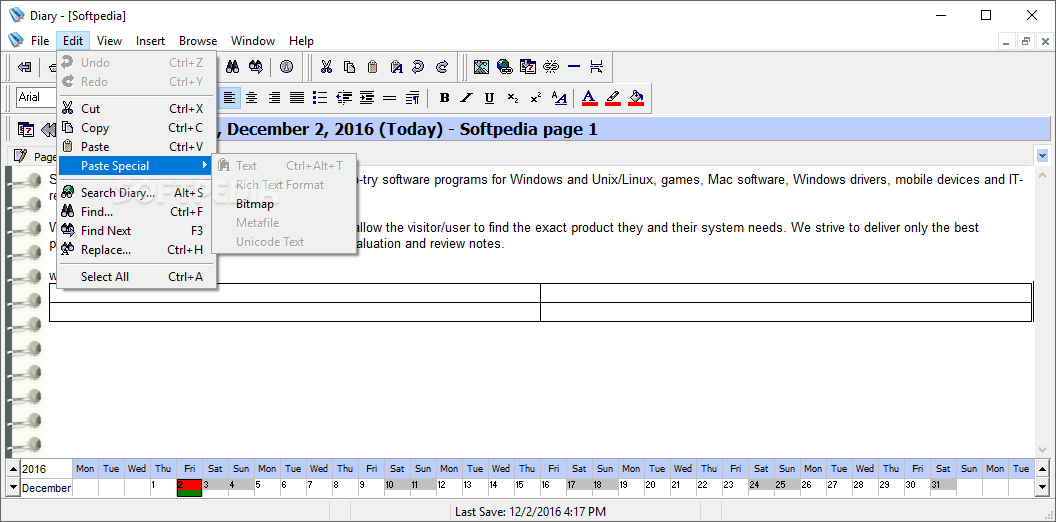Center-align the text
Image resolution: width=1056 pixels, height=522 pixels.
[251, 98]
